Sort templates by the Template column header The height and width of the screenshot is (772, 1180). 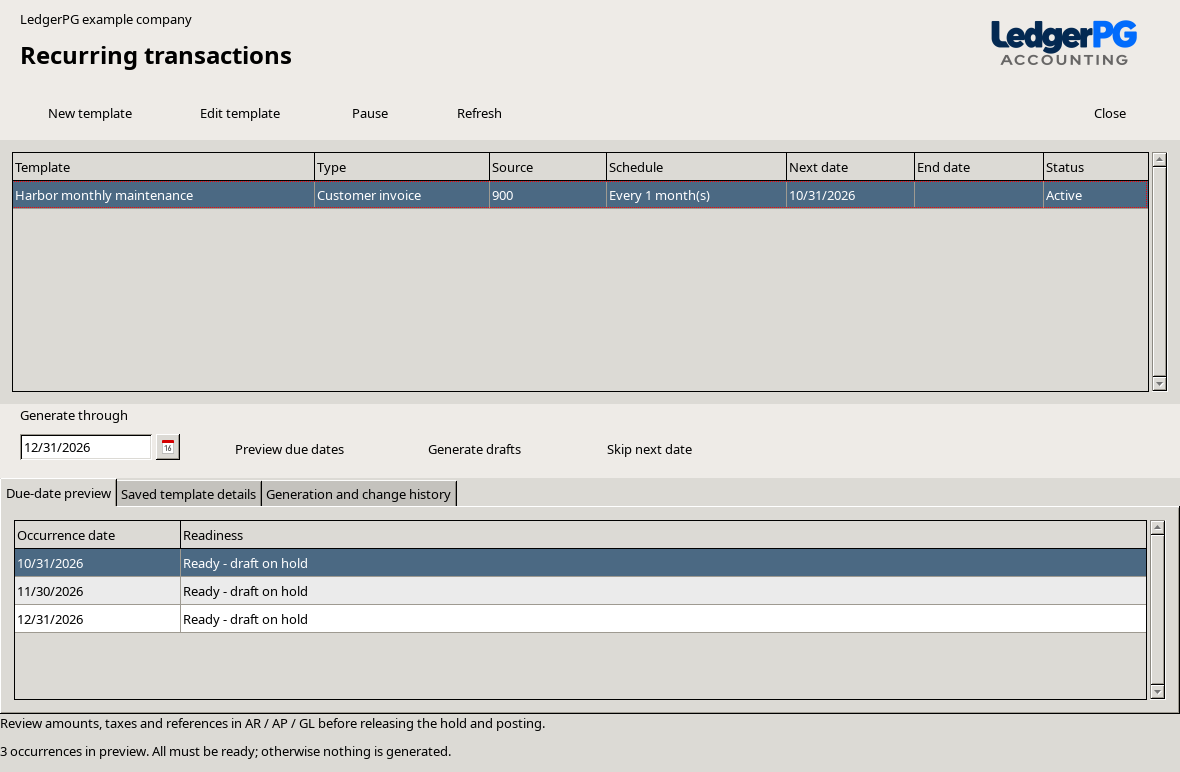point(163,167)
